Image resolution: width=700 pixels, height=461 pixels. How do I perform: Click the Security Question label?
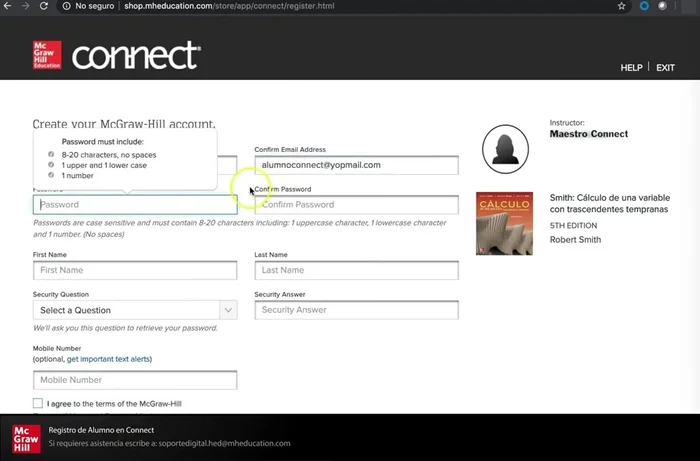tap(61, 295)
